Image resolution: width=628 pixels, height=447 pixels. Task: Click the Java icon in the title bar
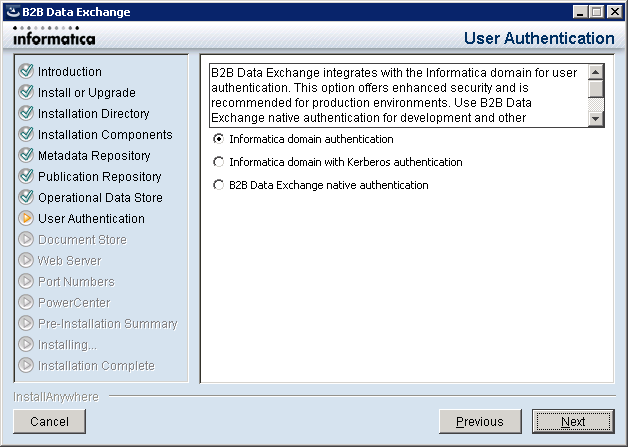[13, 12]
